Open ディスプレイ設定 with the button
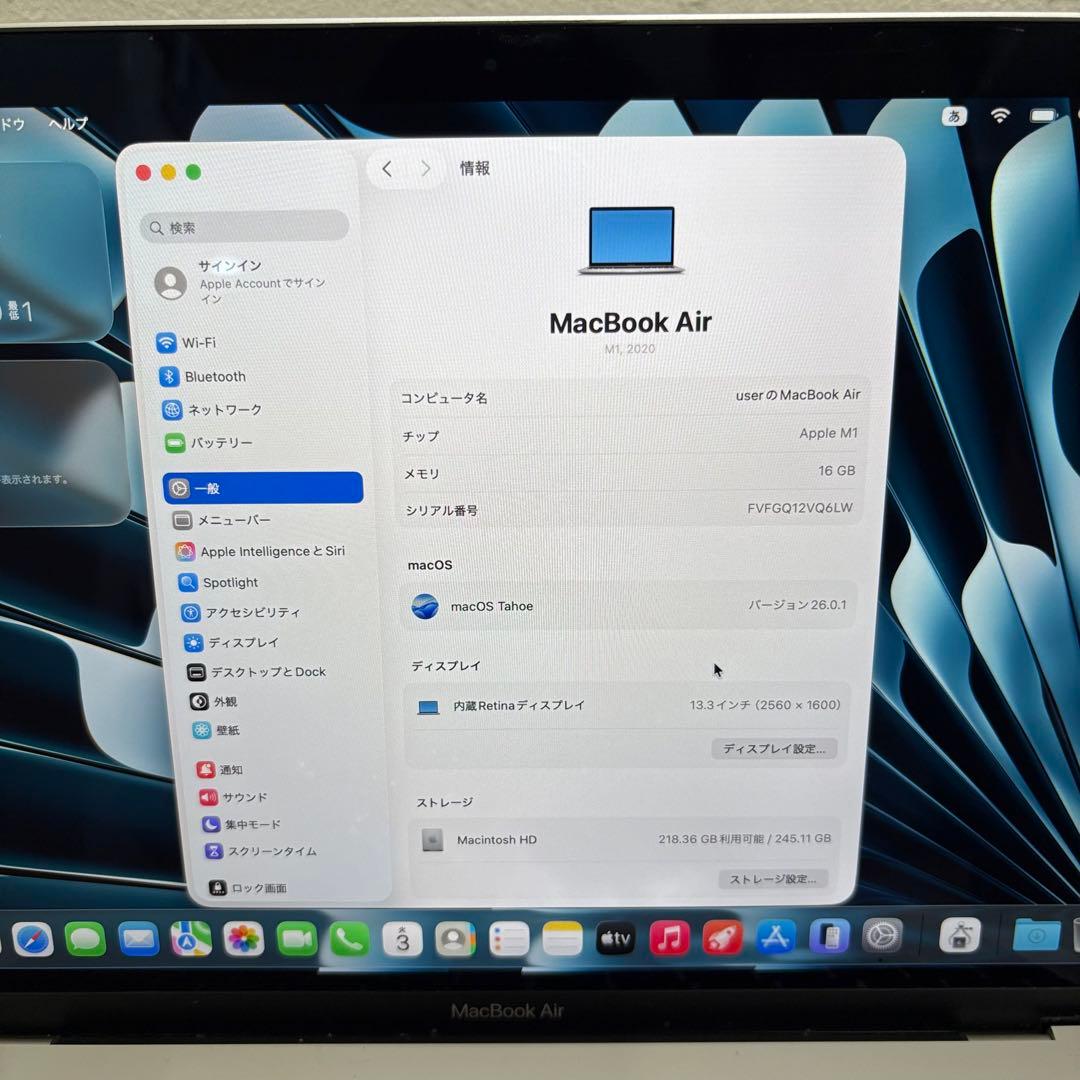 (x=774, y=748)
